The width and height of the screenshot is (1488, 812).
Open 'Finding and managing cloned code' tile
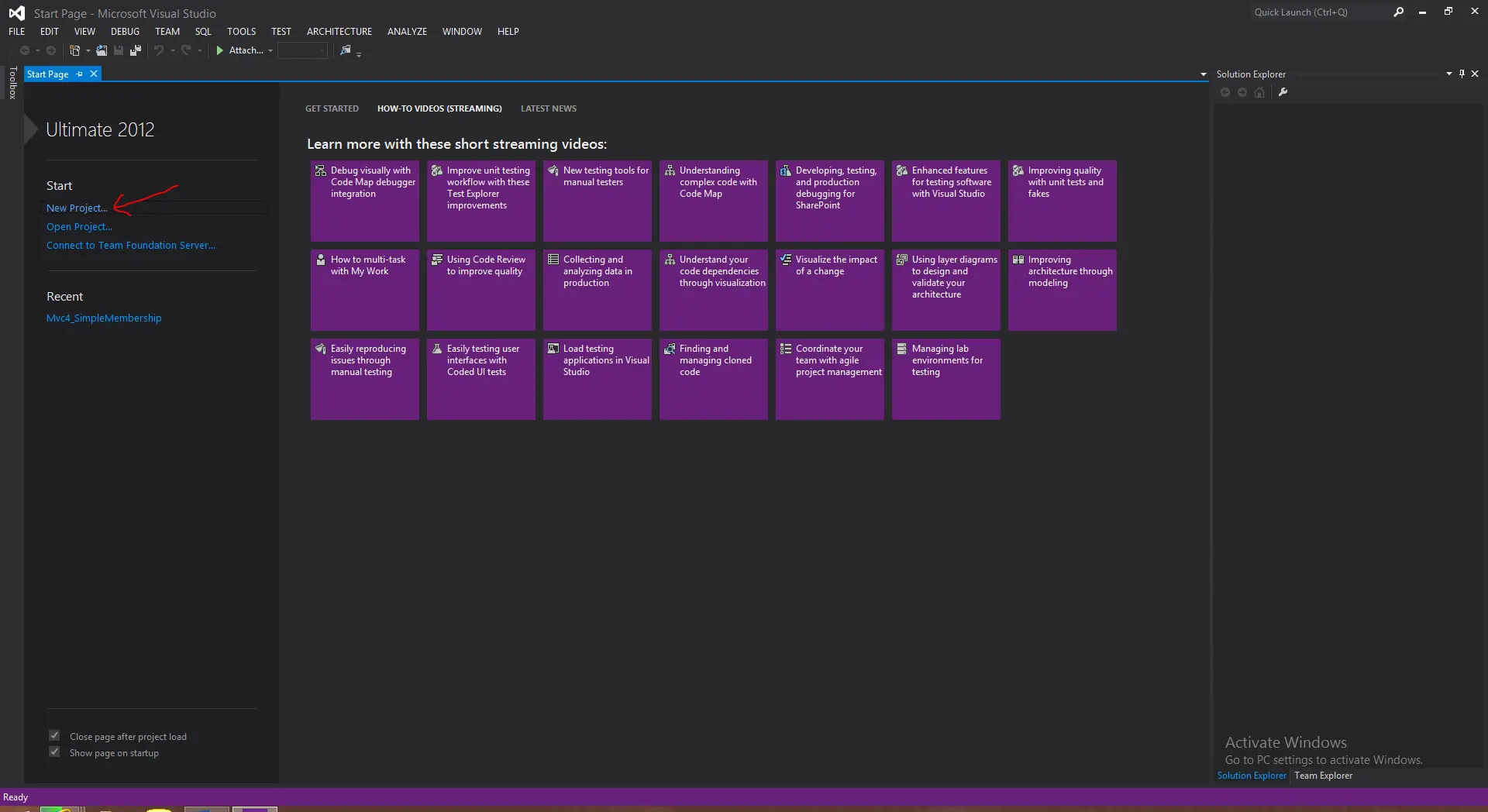coord(714,379)
